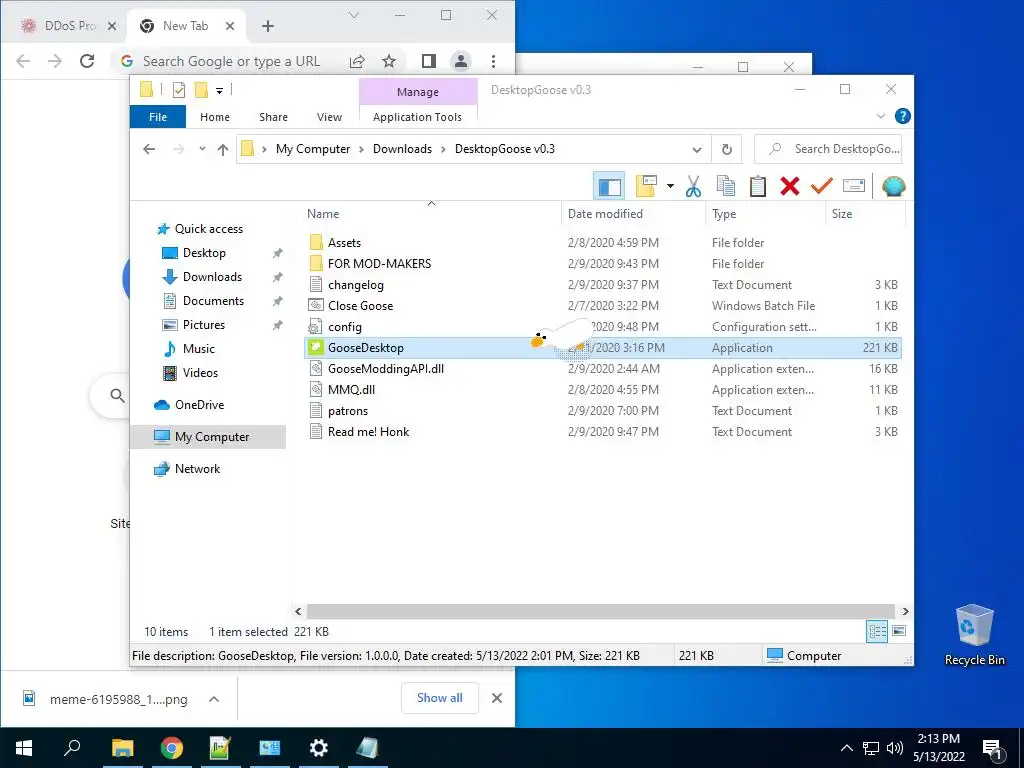Viewport: 1024px width, 768px height.
Task: Open the New folder dropdown arrow
Action: [x=670, y=187]
